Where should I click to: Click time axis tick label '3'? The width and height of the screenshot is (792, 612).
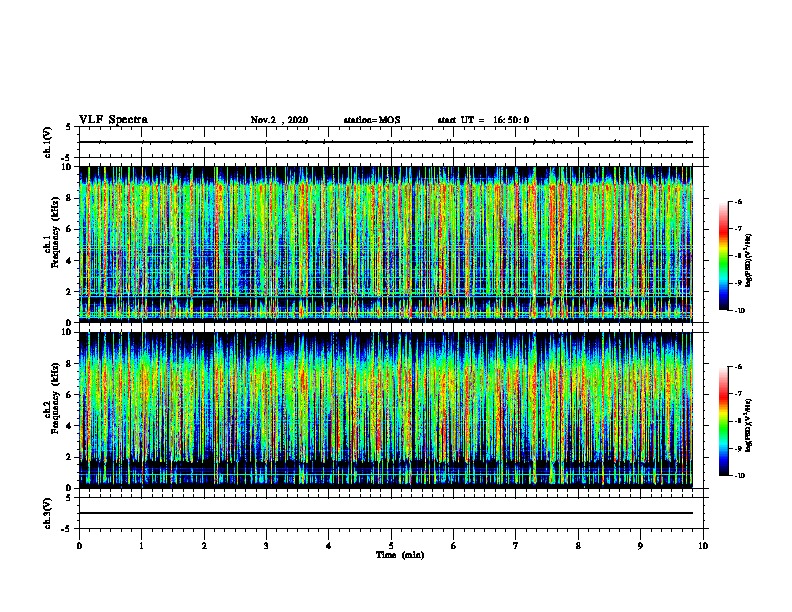[x=266, y=545]
